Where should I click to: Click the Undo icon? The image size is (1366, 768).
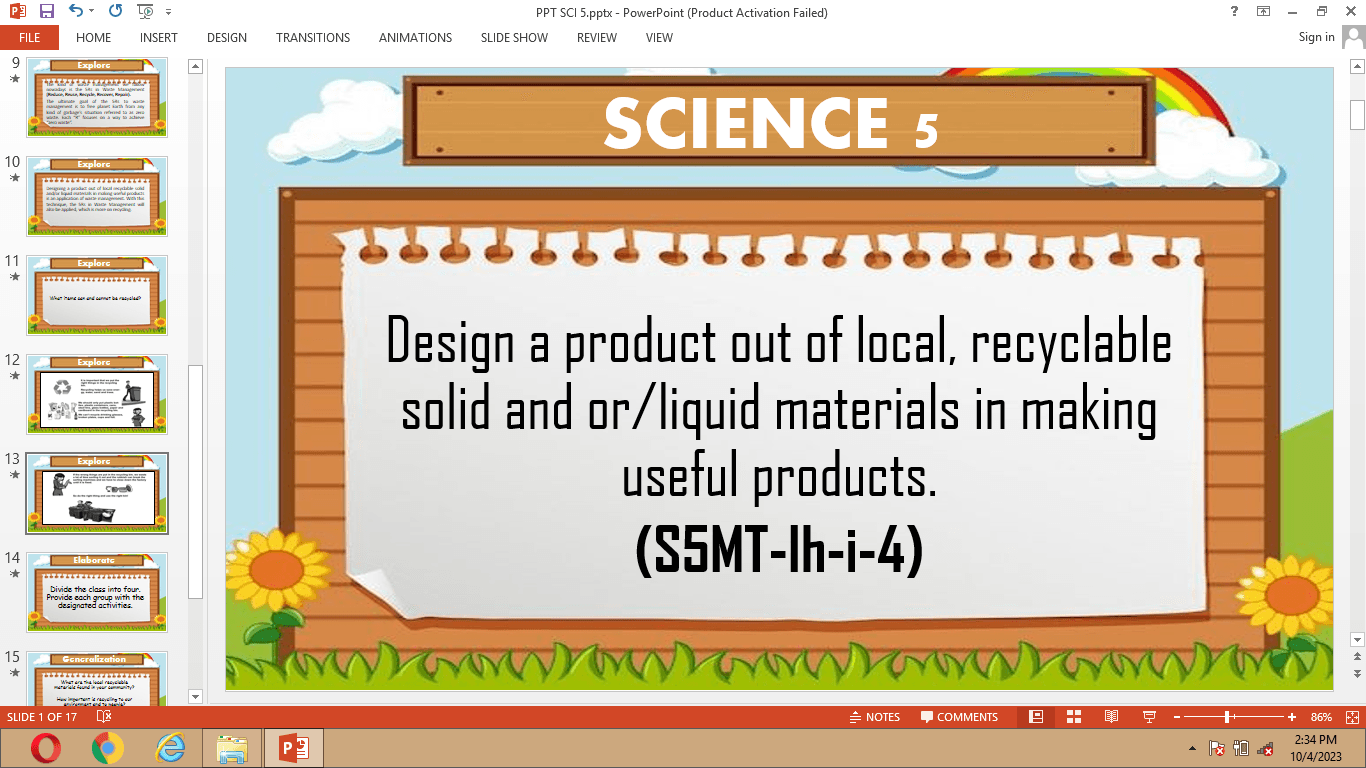(75, 11)
